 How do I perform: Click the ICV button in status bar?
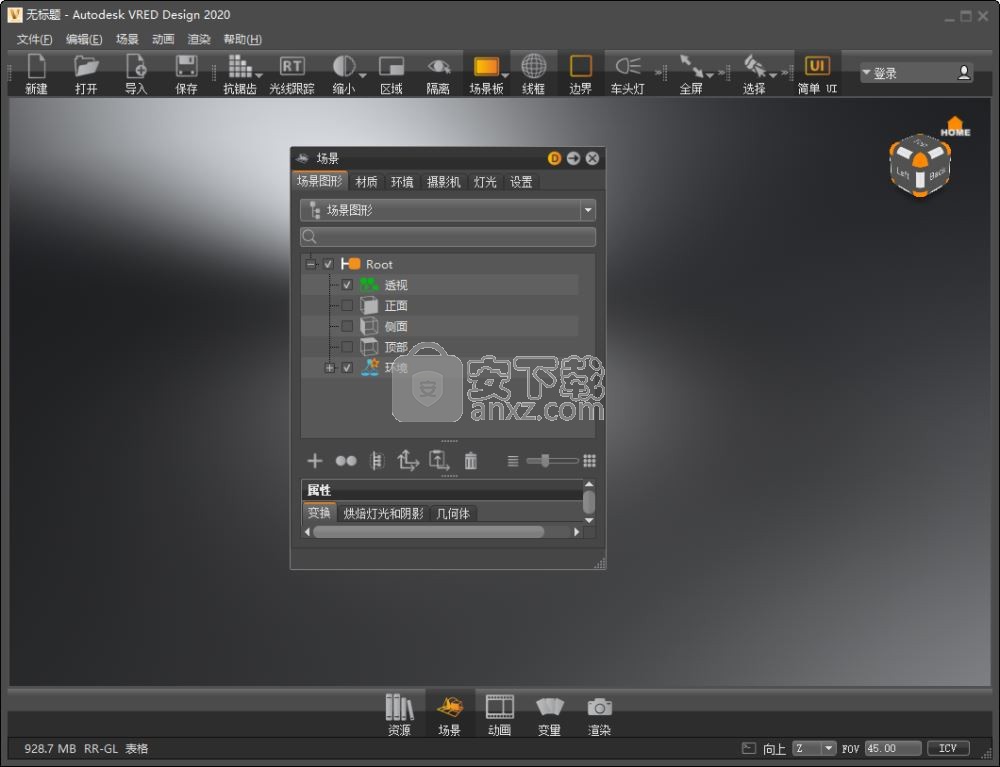[x=948, y=748]
